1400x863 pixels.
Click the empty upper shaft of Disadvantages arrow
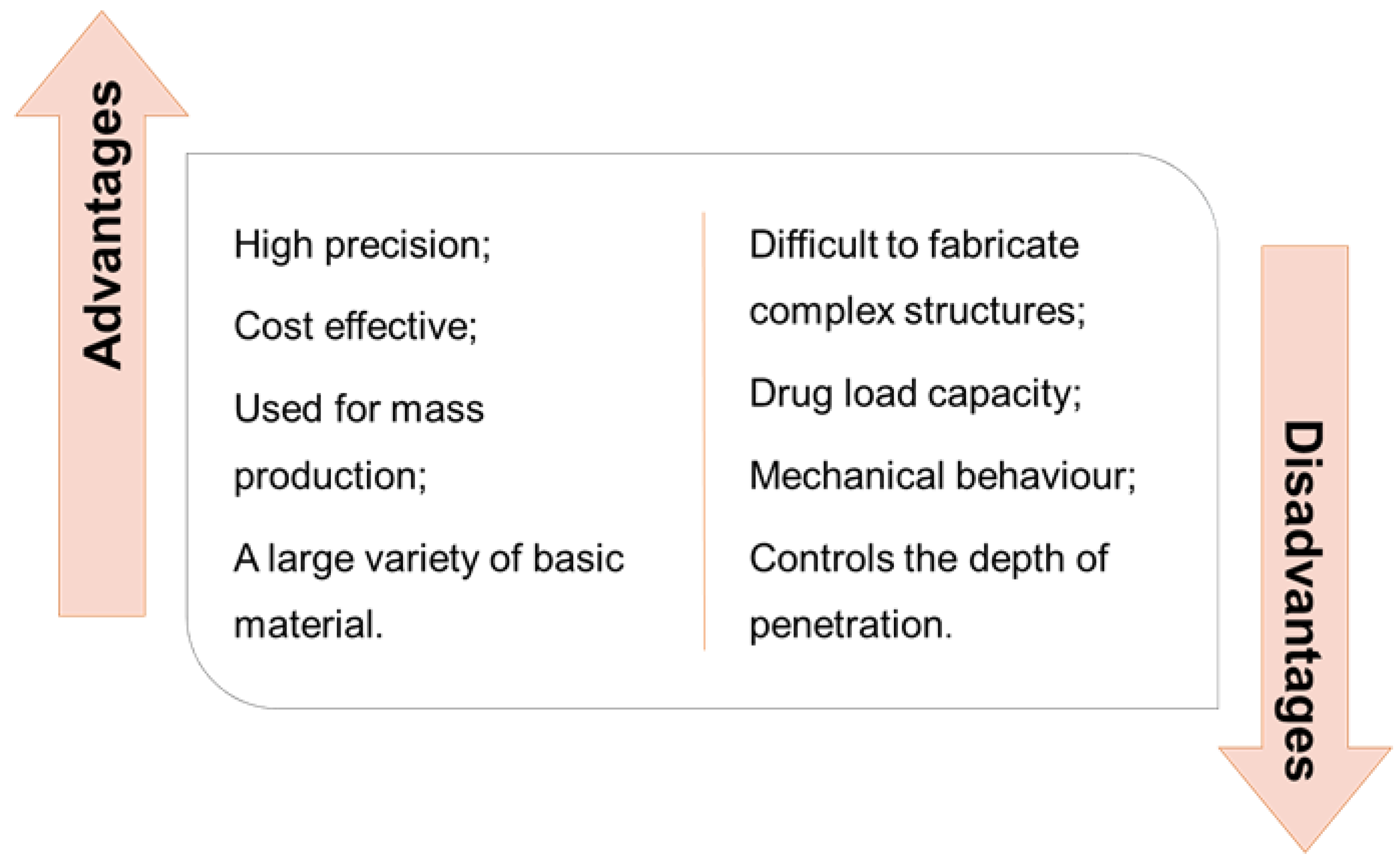[1304, 320]
